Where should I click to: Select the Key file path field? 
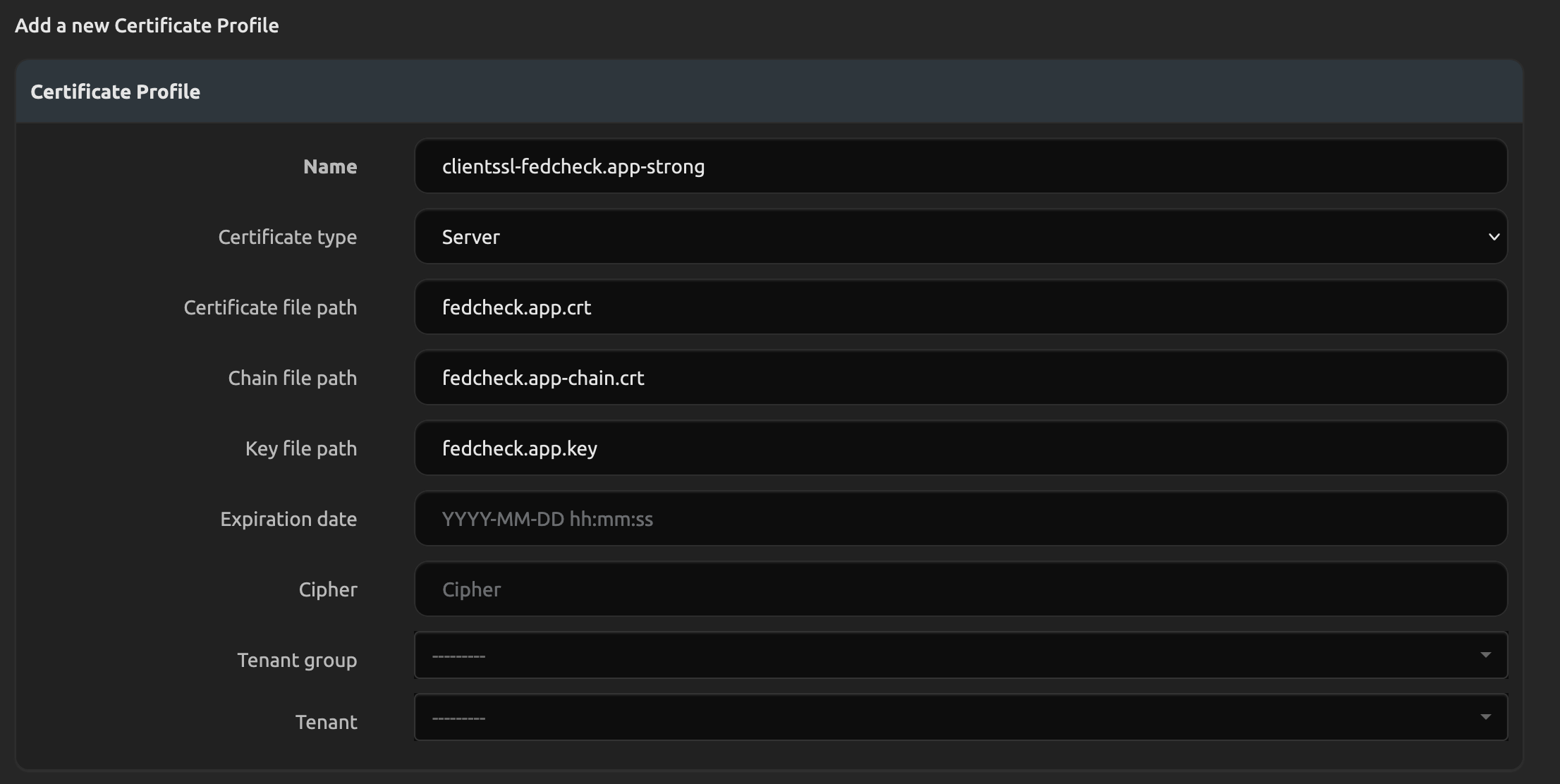[961, 448]
